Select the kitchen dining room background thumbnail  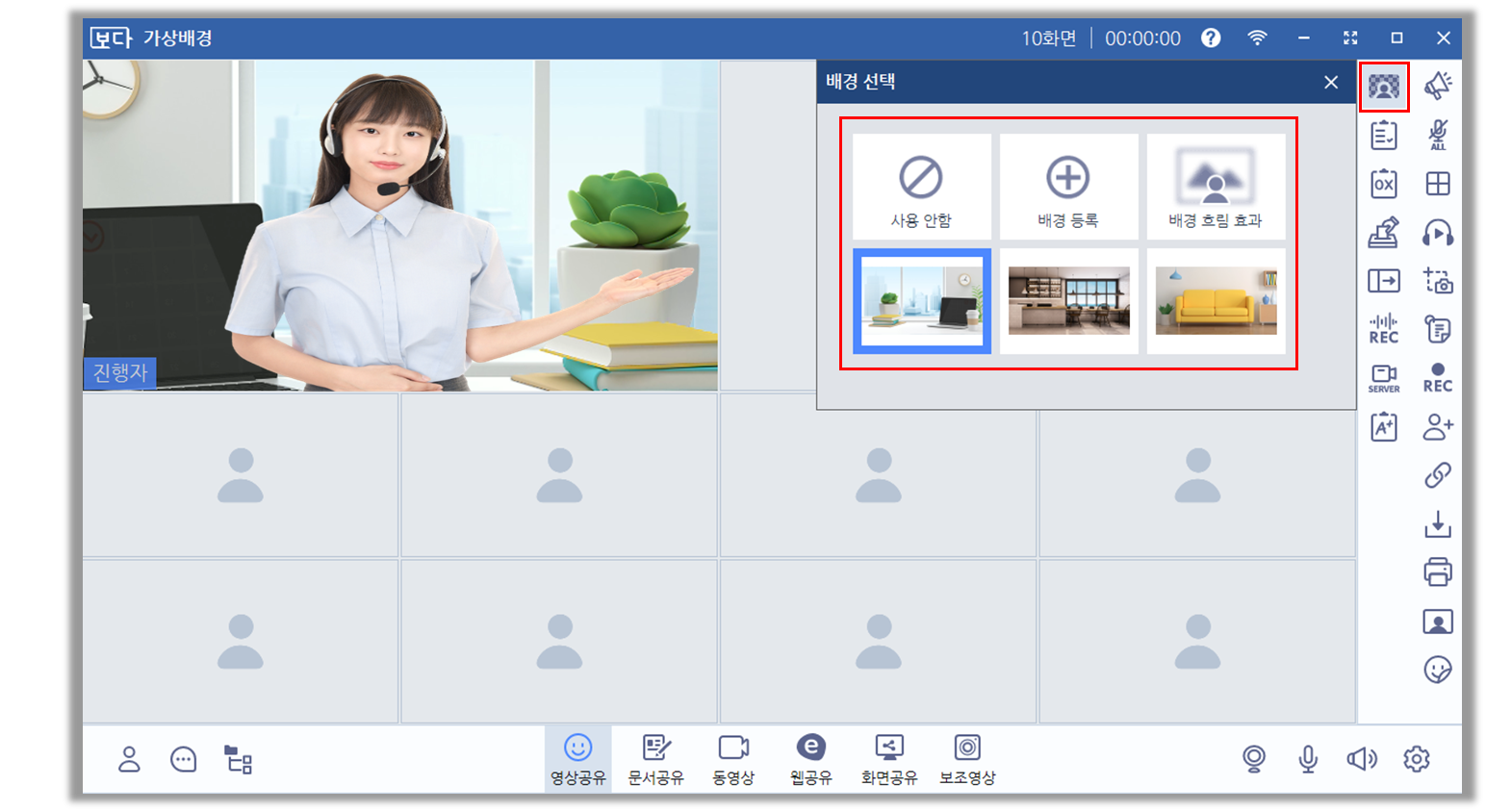[1068, 301]
